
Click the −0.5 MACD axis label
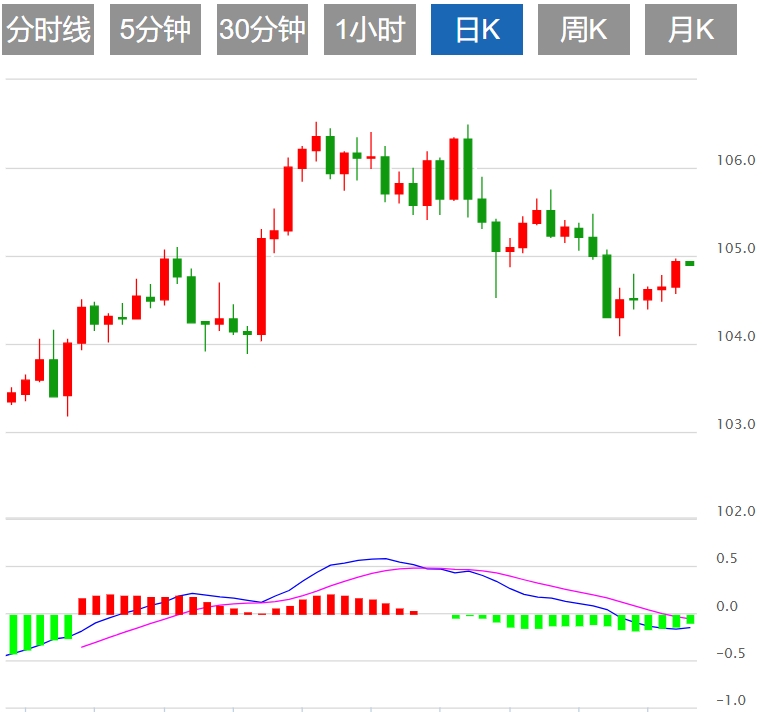[x=730, y=653]
